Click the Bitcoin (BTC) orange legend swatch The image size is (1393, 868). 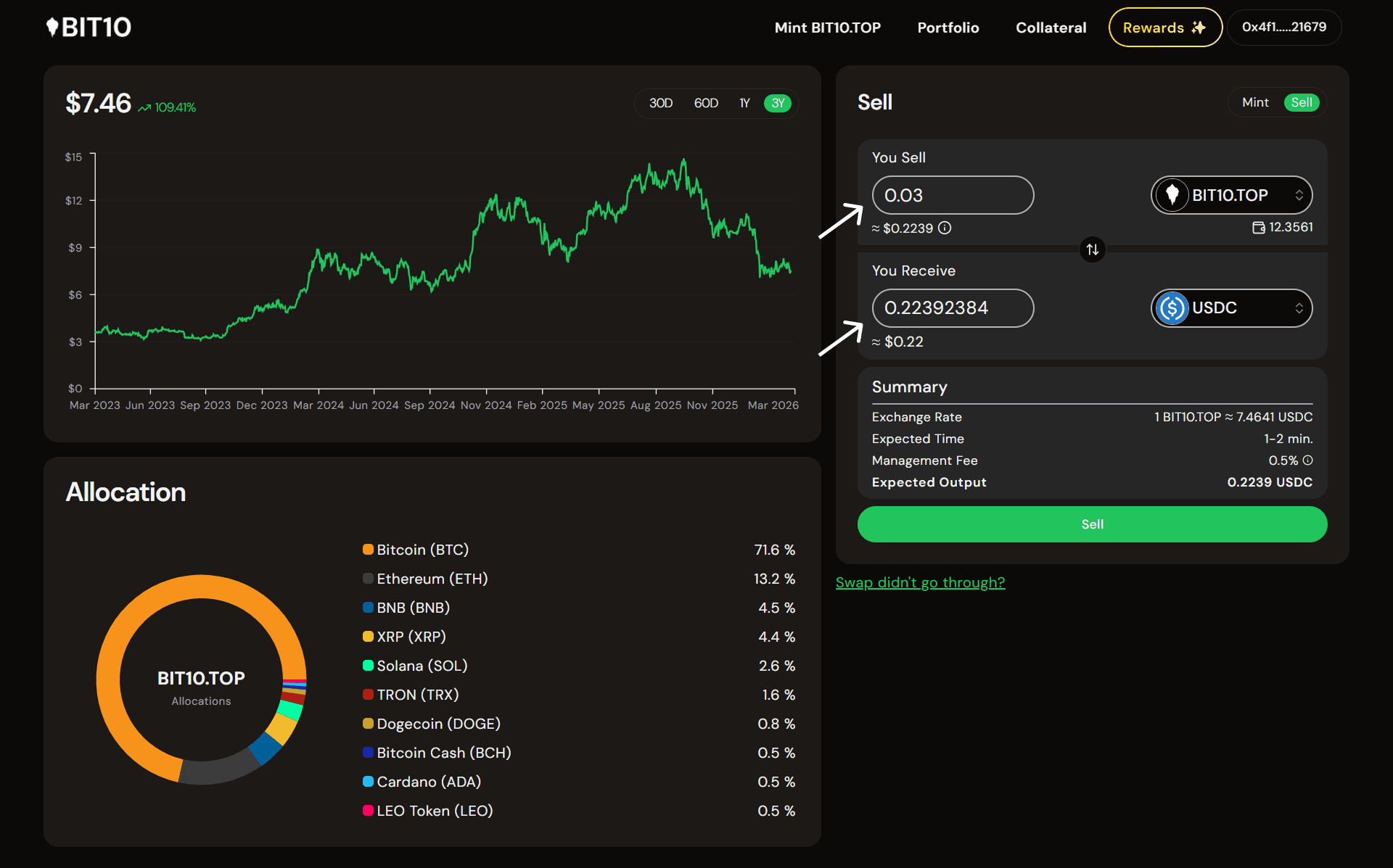pos(368,550)
